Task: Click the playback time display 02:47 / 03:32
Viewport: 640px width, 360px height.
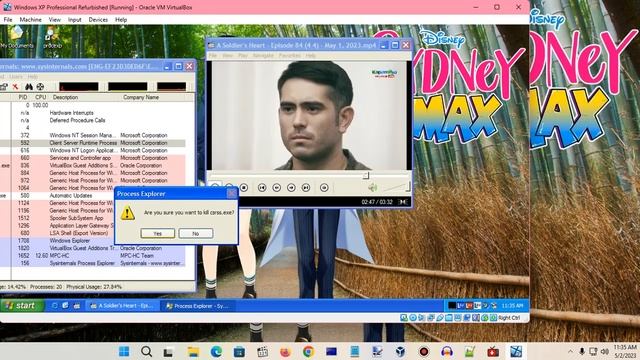Action: [377, 202]
